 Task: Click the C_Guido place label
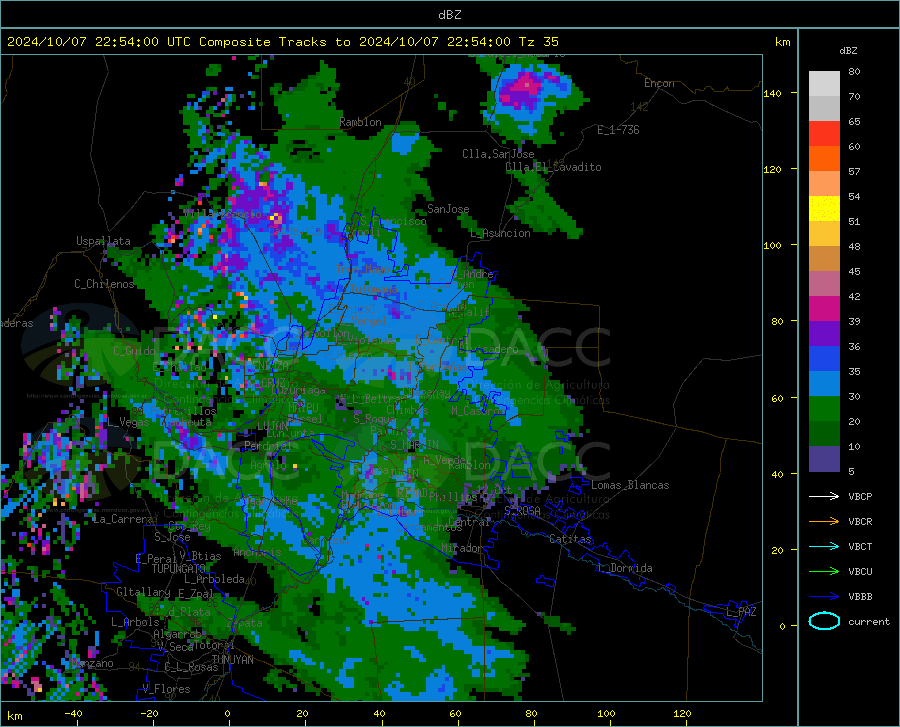[x=134, y=351]
